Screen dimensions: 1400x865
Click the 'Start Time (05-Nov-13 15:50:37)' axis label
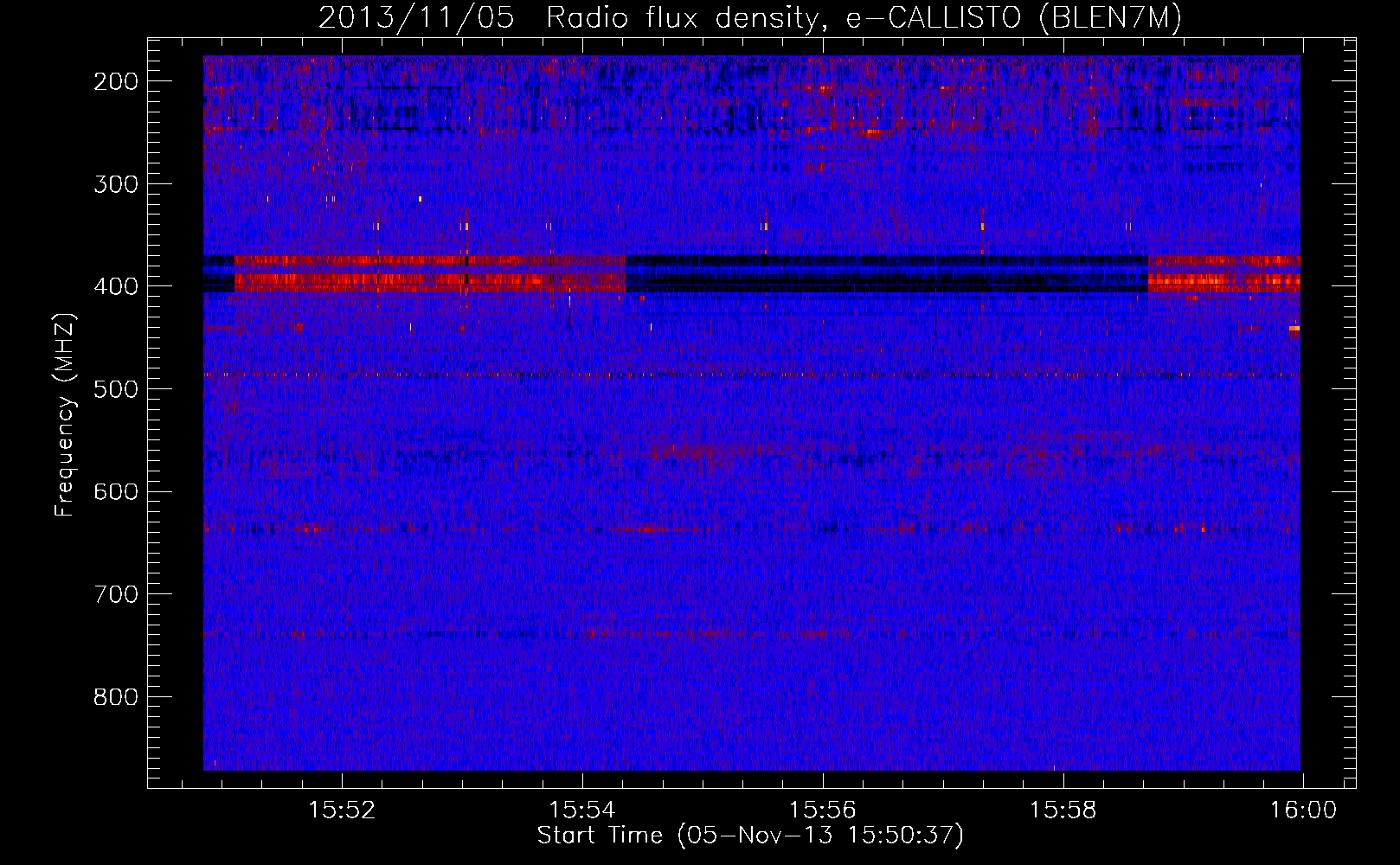pos(750,836)
